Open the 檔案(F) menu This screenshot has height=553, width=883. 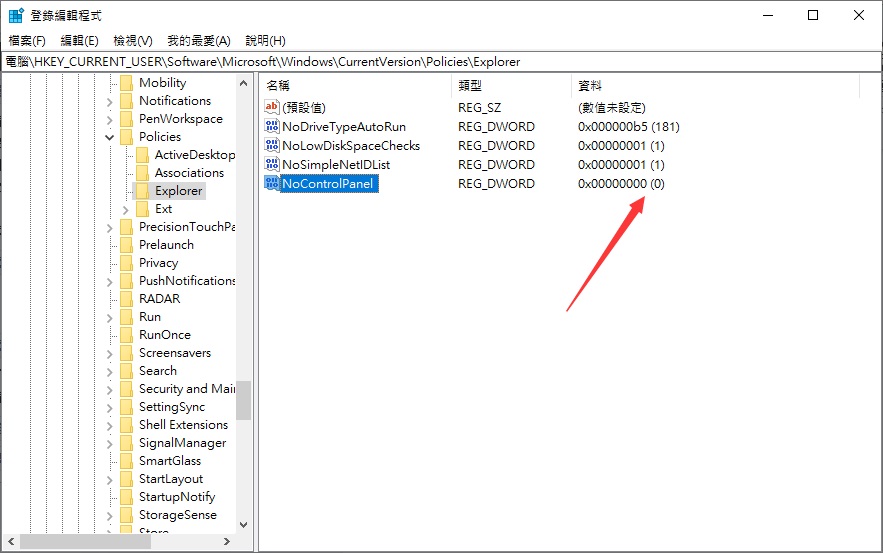[27, 40]
